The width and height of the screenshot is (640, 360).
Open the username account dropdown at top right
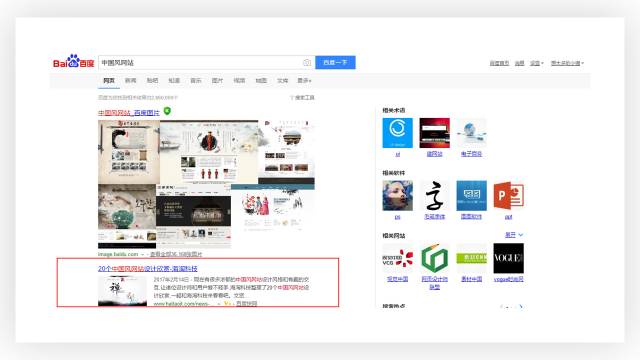coord(567,63)
